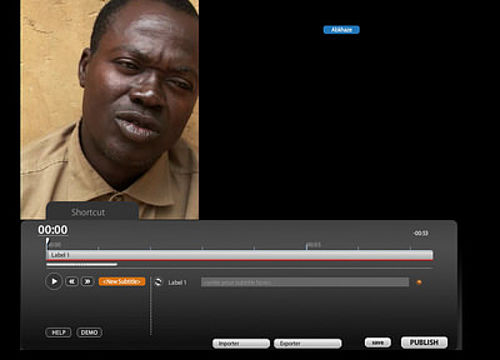500x360 pixels.
Task: Click the Label 1 text in the subtitle row
Action: (177, 283)
